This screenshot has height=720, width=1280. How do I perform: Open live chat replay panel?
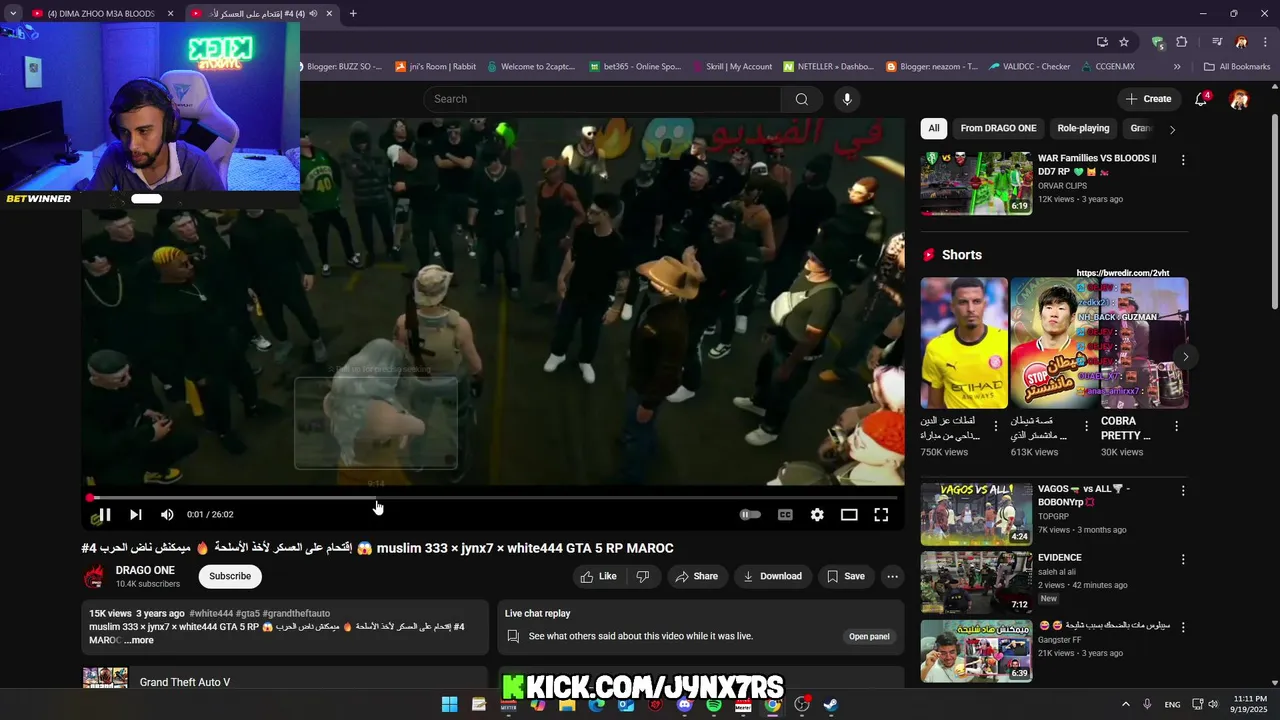(x=869, y=636)
